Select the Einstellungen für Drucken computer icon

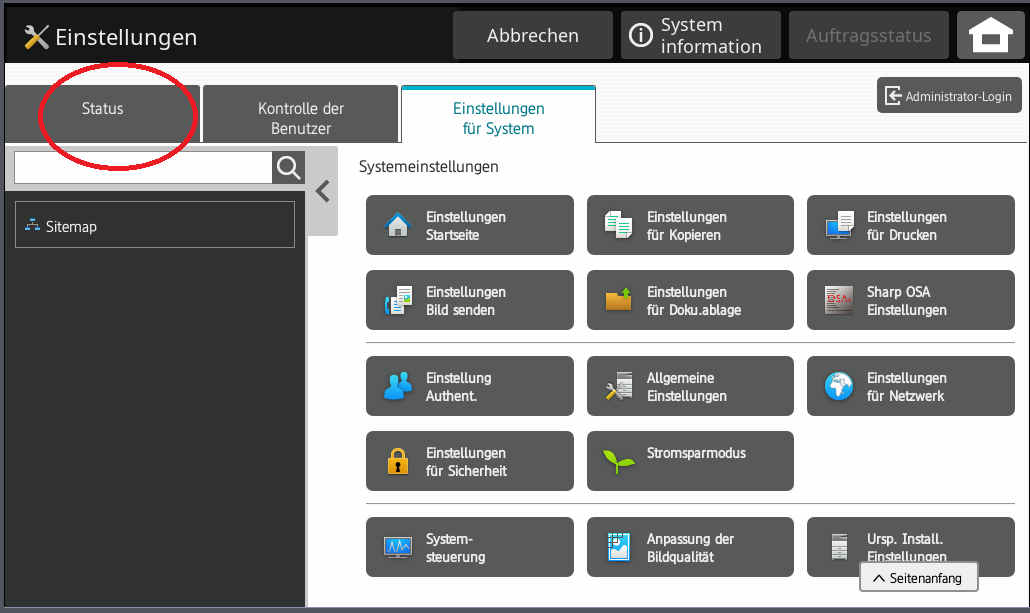tap(839, 226)
